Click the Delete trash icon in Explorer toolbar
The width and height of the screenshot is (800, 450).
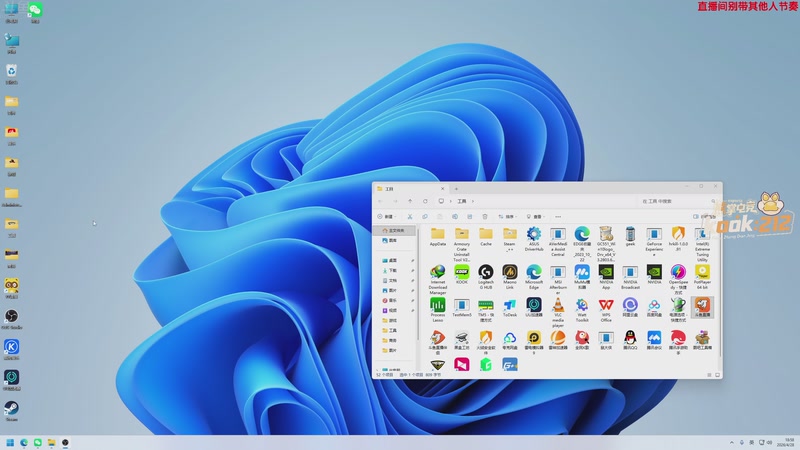coord(485,216)
